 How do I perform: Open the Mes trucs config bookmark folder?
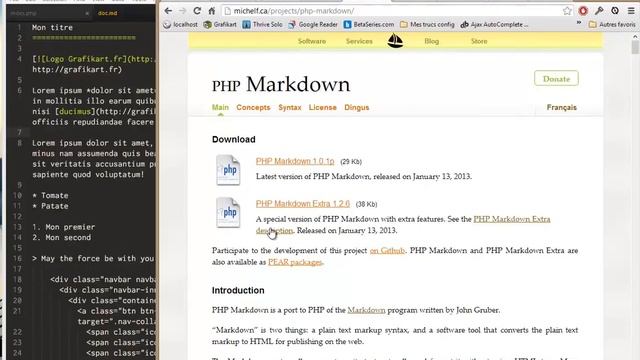[427, 24]
